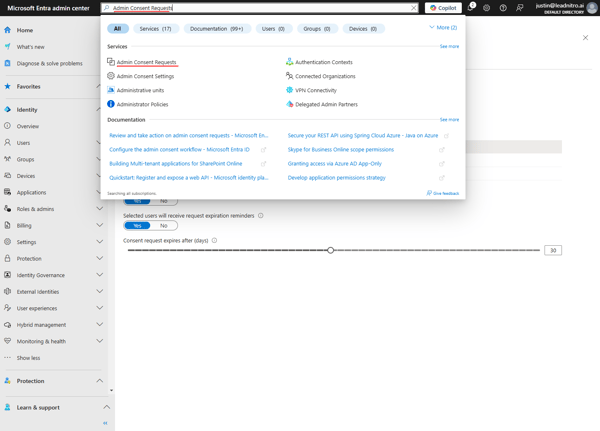
Task: Click the Administrative units icon
Action: click(x=111, y=90)
